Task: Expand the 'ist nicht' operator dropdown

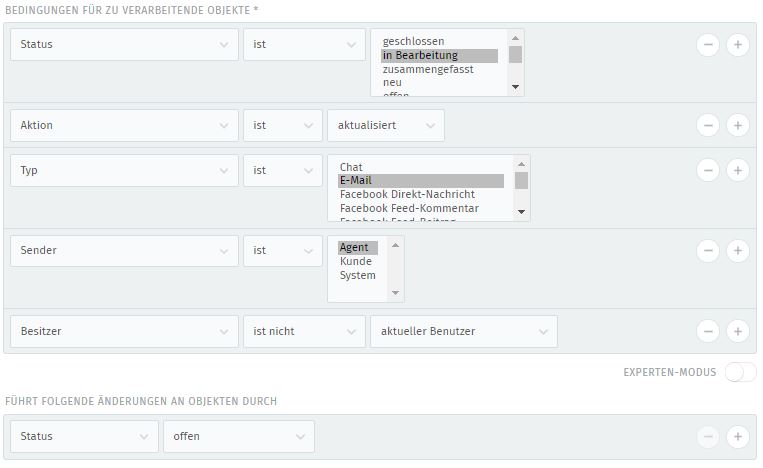Action: (x=304, y=331)
